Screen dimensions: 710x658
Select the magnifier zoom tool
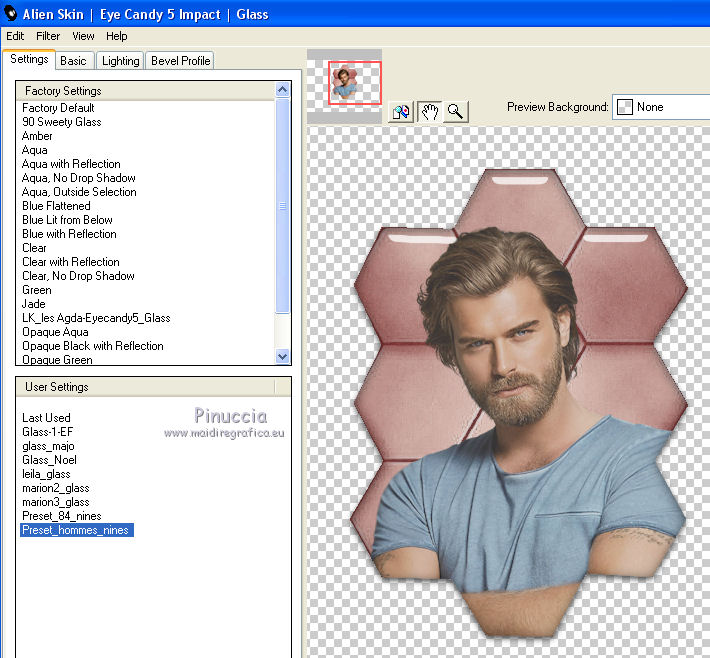456,111
